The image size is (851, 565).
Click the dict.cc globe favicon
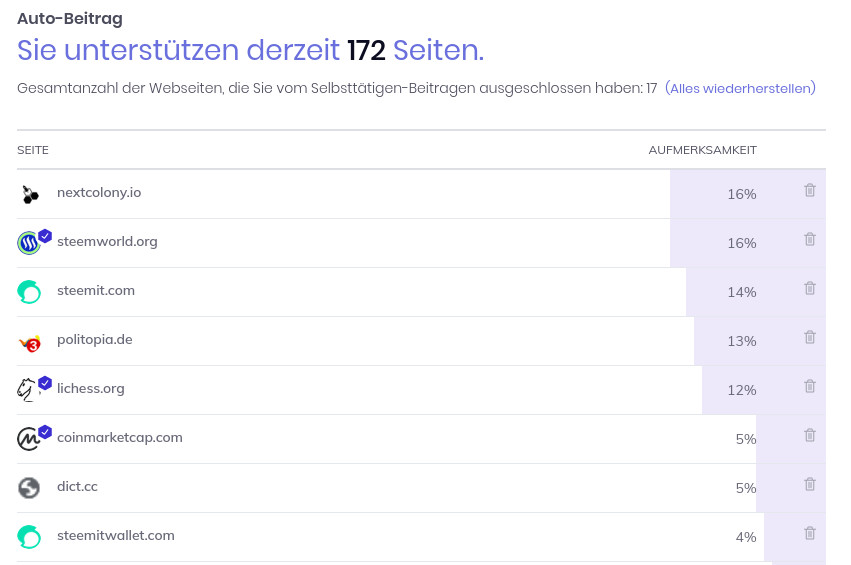(29, 488)
